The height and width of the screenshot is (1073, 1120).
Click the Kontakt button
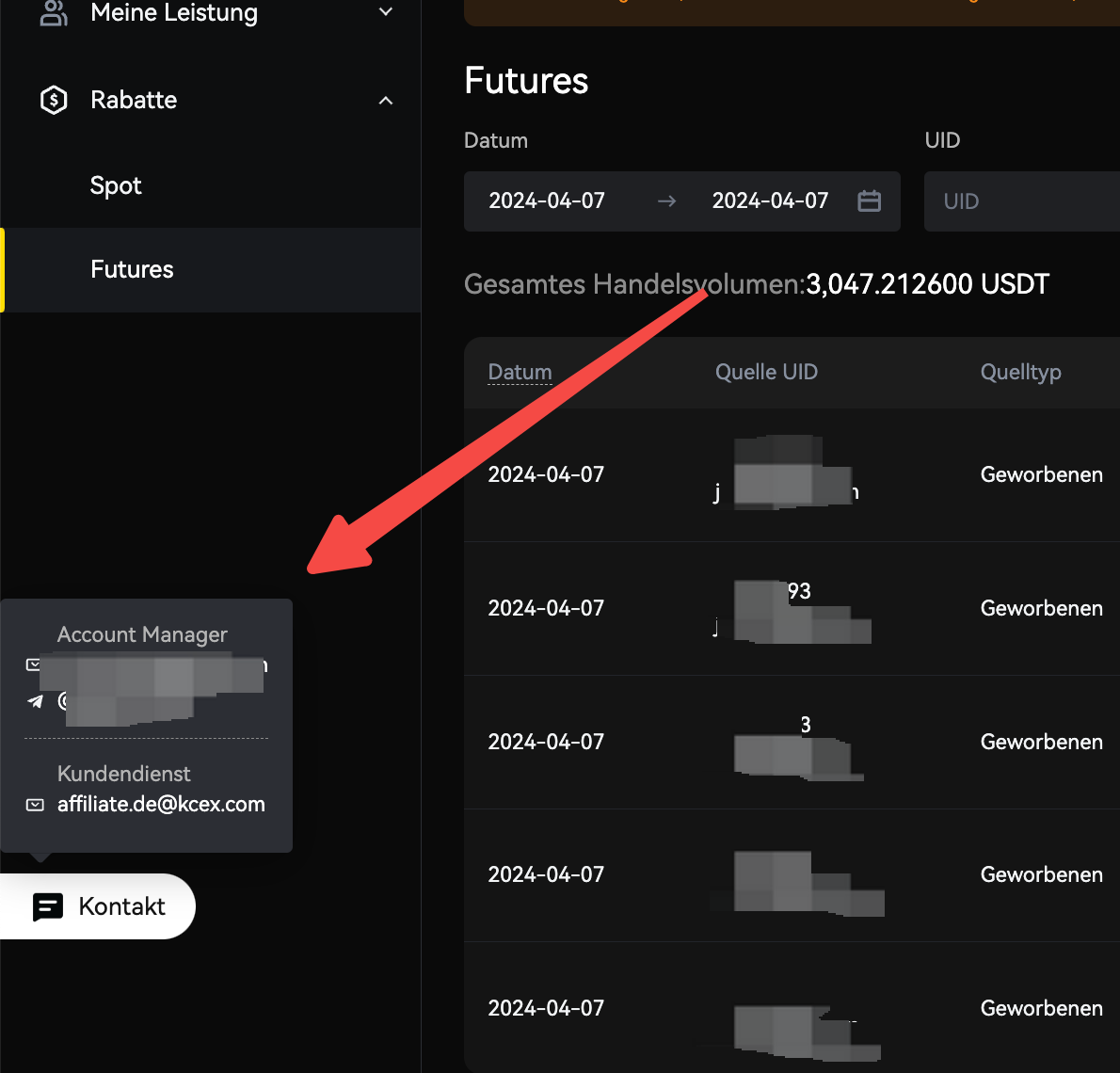(x=99, y=906)
